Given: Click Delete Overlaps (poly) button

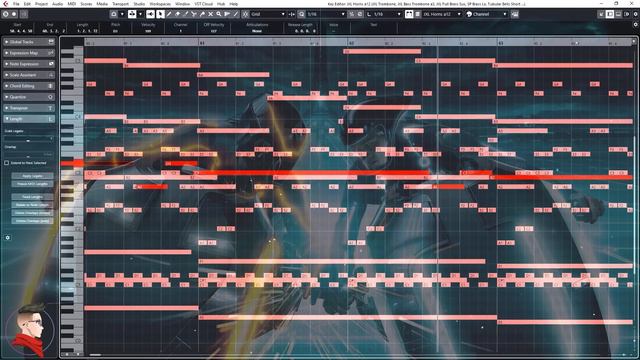Looking at the screenshot, I should (x=32, y=221).
